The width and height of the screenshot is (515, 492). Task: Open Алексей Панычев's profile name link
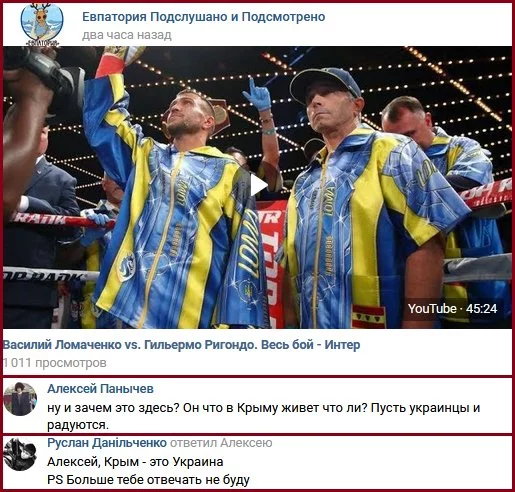100,389
